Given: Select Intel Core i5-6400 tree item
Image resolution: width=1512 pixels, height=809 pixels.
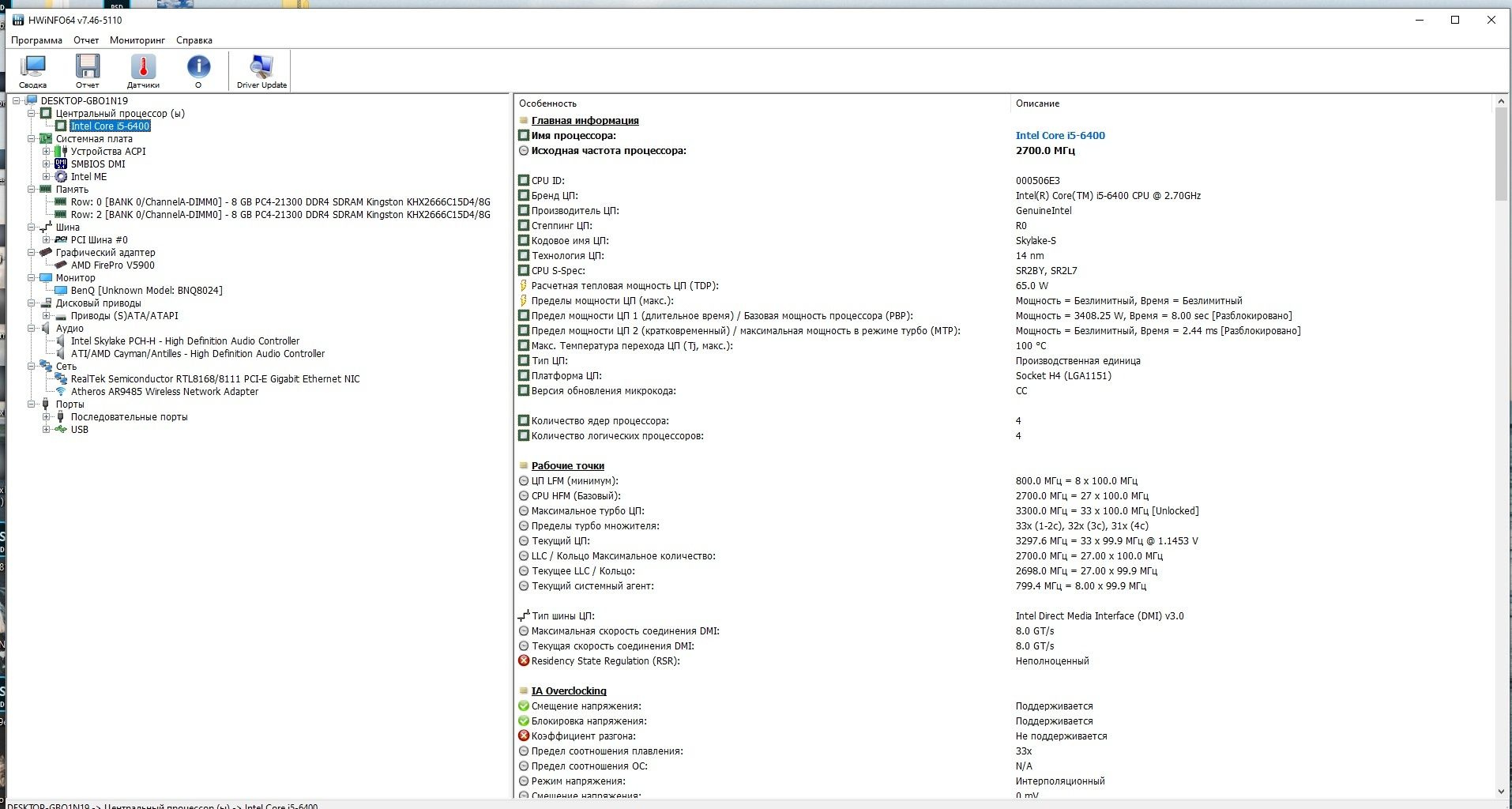Looking at the screenshot, I should point(110,126).
